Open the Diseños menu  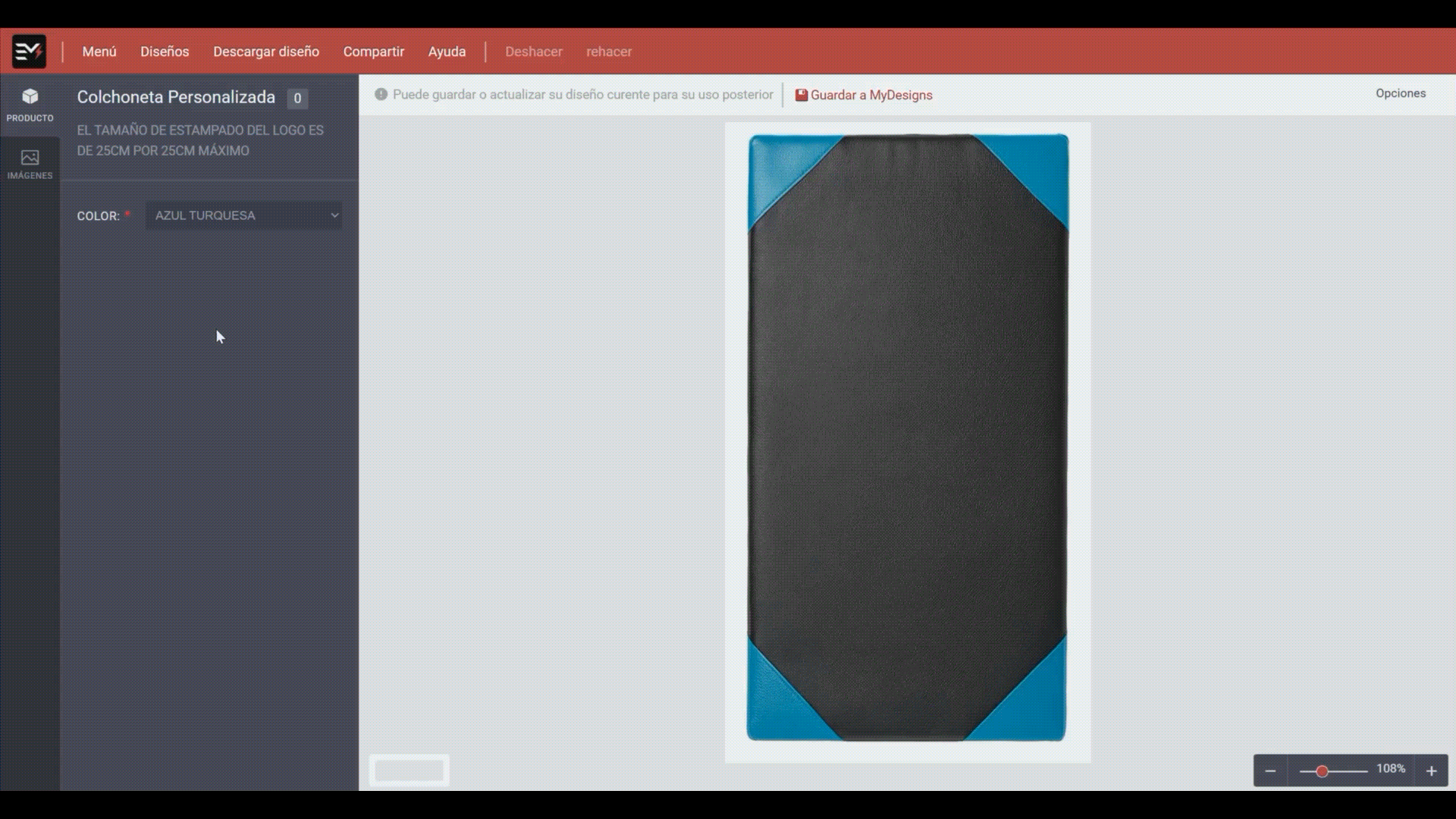(165, 52)
